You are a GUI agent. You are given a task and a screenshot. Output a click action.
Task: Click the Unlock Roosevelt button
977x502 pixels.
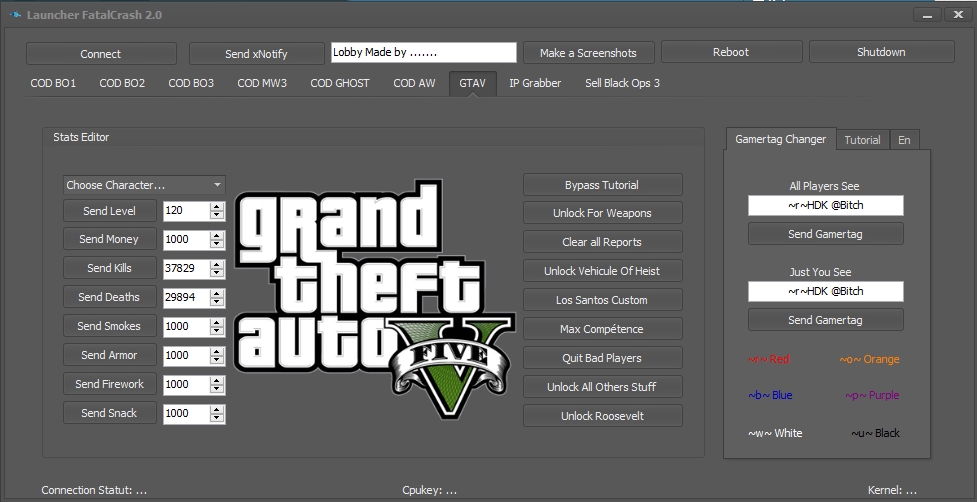(603, 416)
